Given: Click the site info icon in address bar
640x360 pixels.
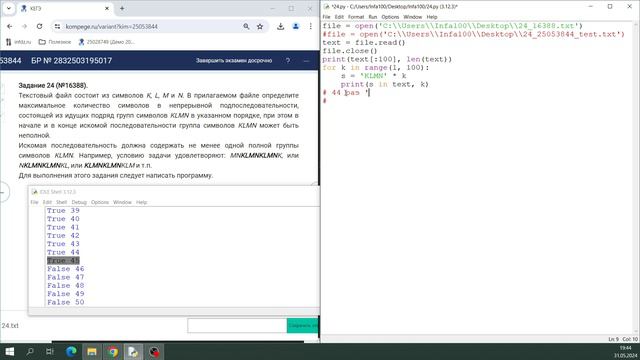Looking at the screenshot, I should (x=58, y=27).
